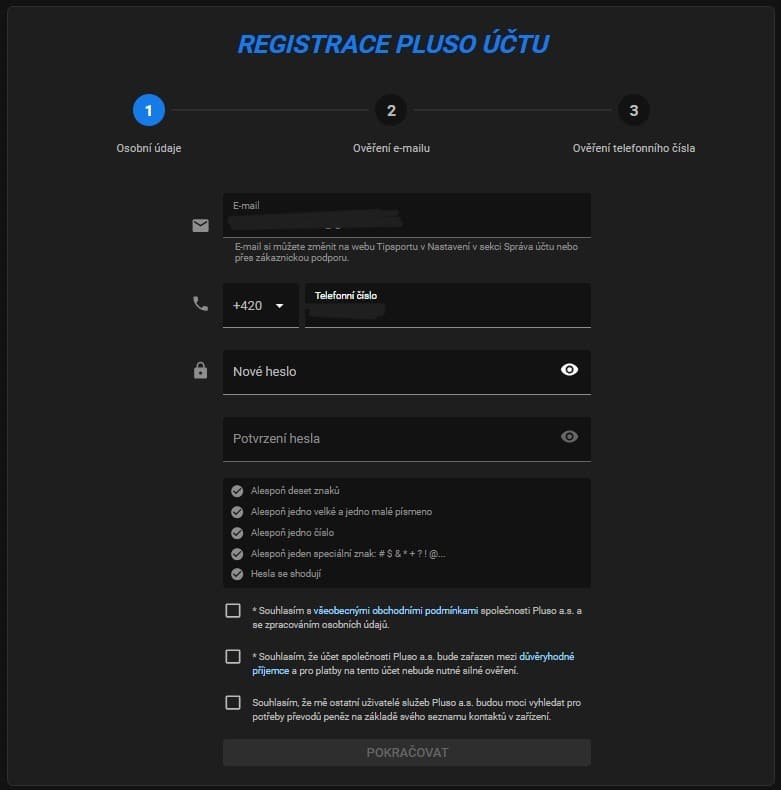Click the padlock icon next to Nové heslo

point(201,370)
